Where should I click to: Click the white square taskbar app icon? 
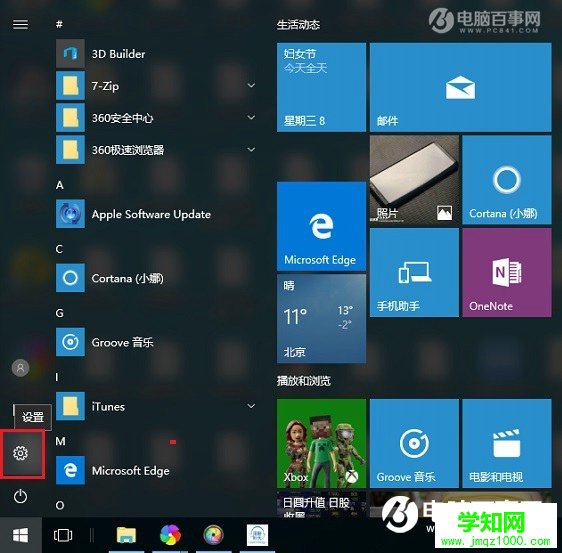pyautogui.click(x=257, y=535)
